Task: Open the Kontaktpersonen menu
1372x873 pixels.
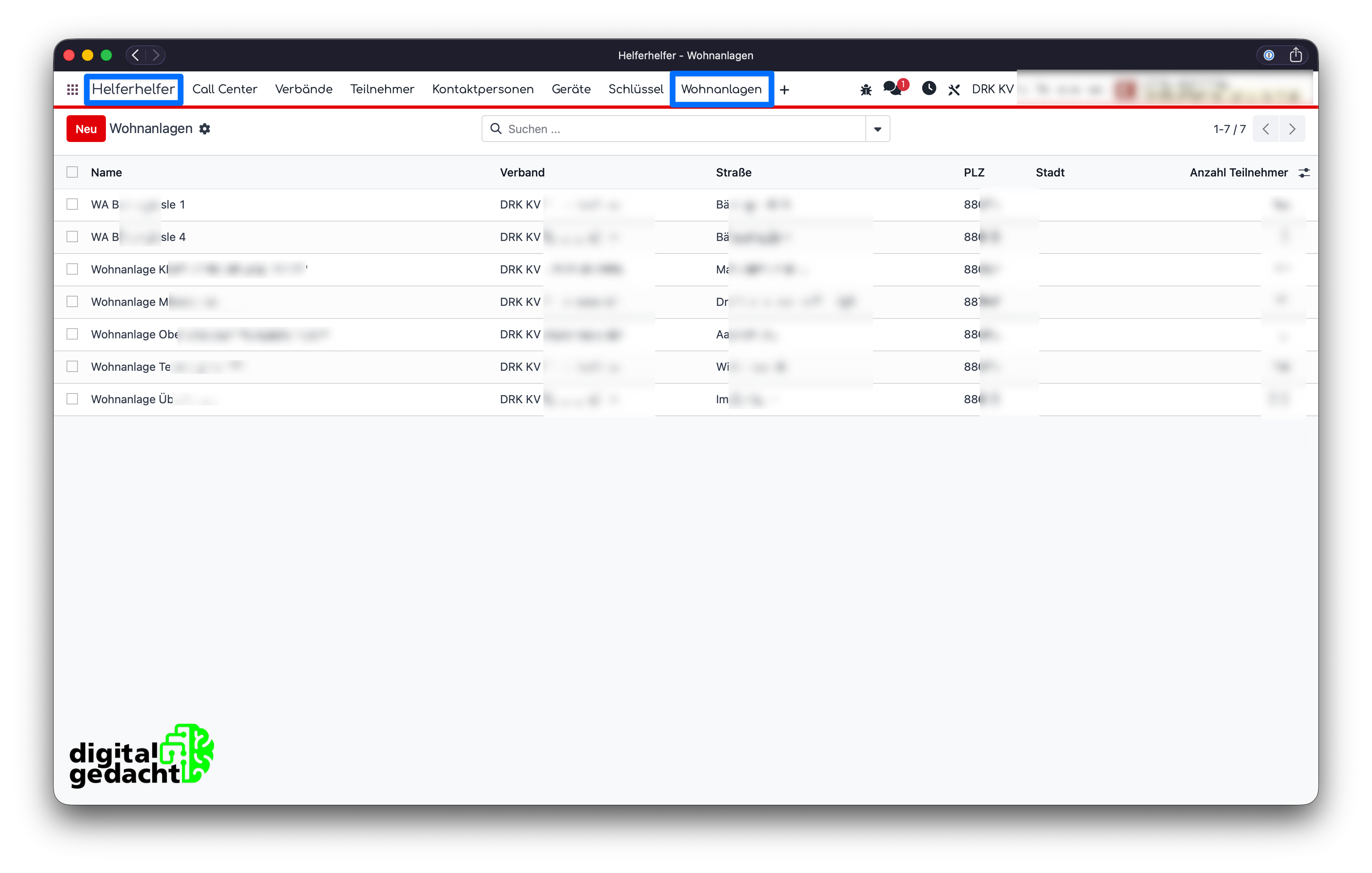Action: pyautogui.click(x=483, y=90)
